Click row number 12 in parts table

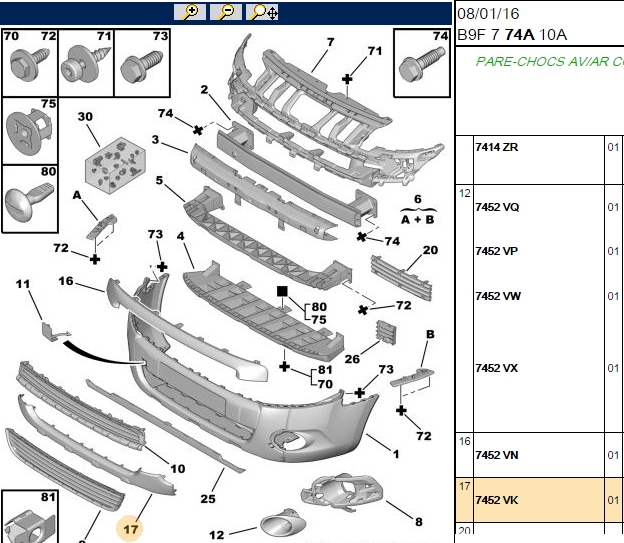464,193
